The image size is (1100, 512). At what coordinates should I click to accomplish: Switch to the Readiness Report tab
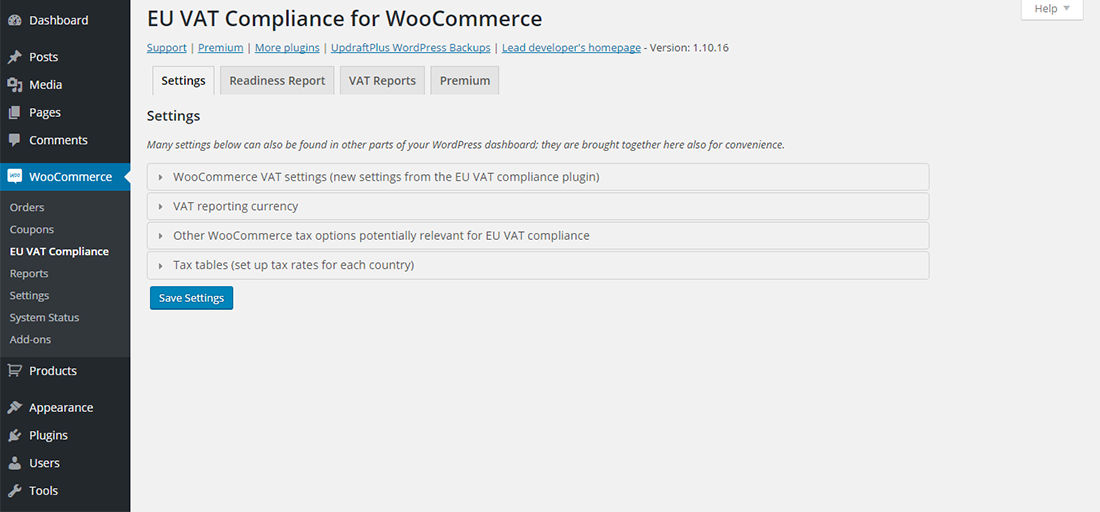point(277,81)
